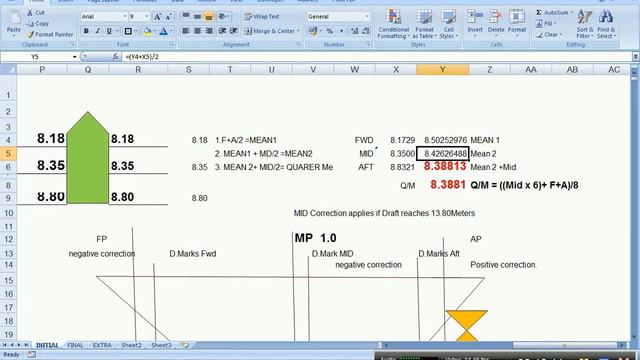Apply borders with the Borders icon
This screenshot has width=640, height=360.
(x=128, y=31)
